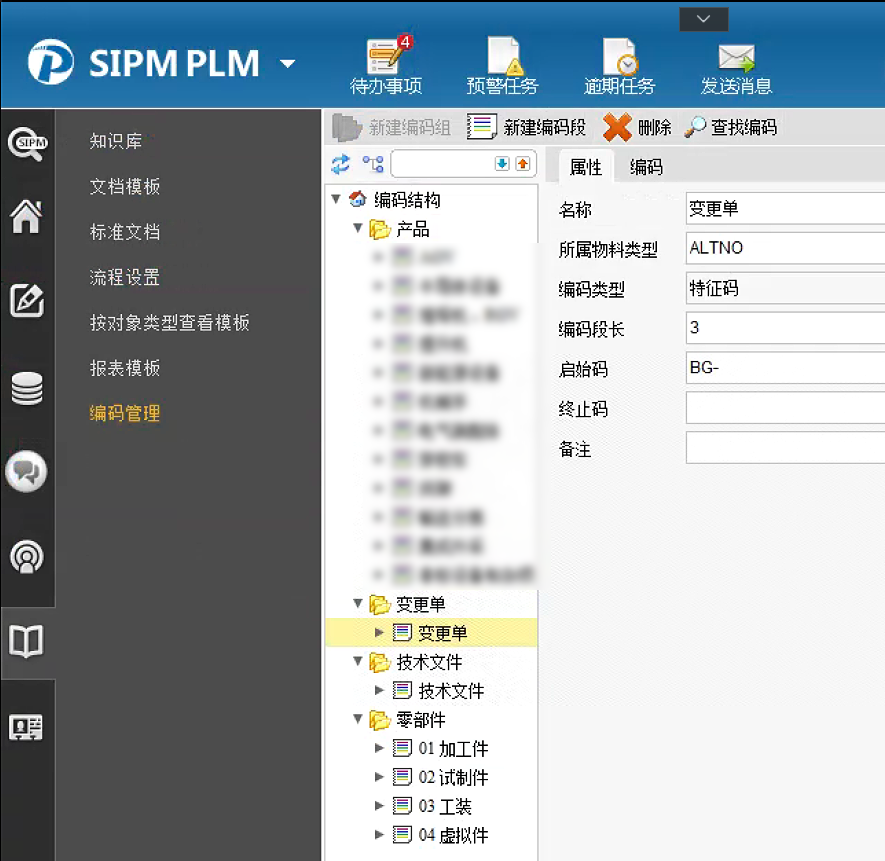This screenshot has width=885, height=861.
Task: Go to the Home sidebar icon
Action: 27,217
